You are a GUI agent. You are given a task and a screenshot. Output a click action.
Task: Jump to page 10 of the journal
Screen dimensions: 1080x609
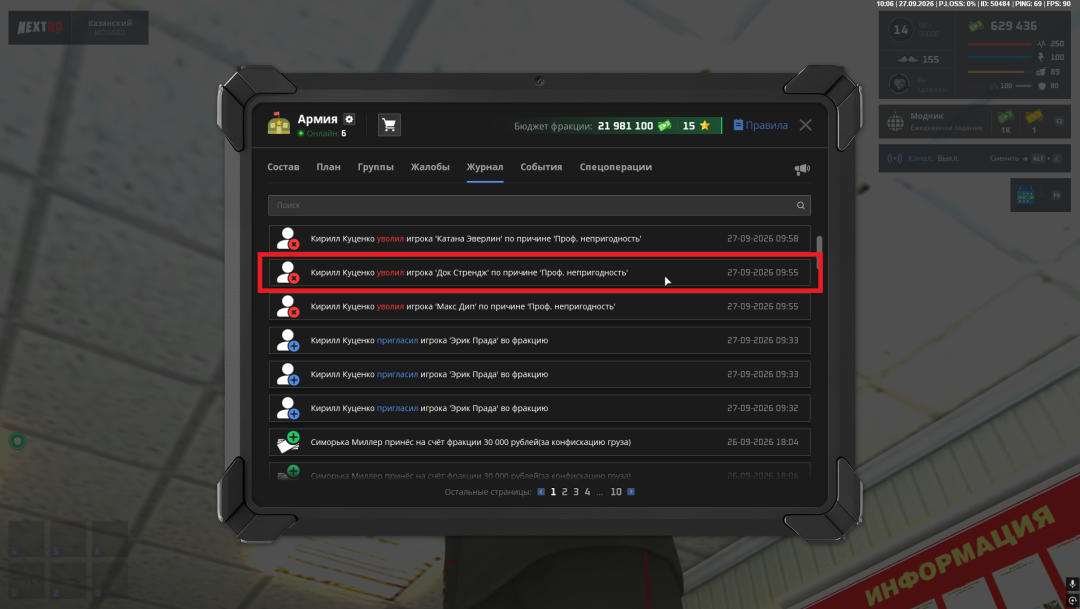click(x=616, y=492)
